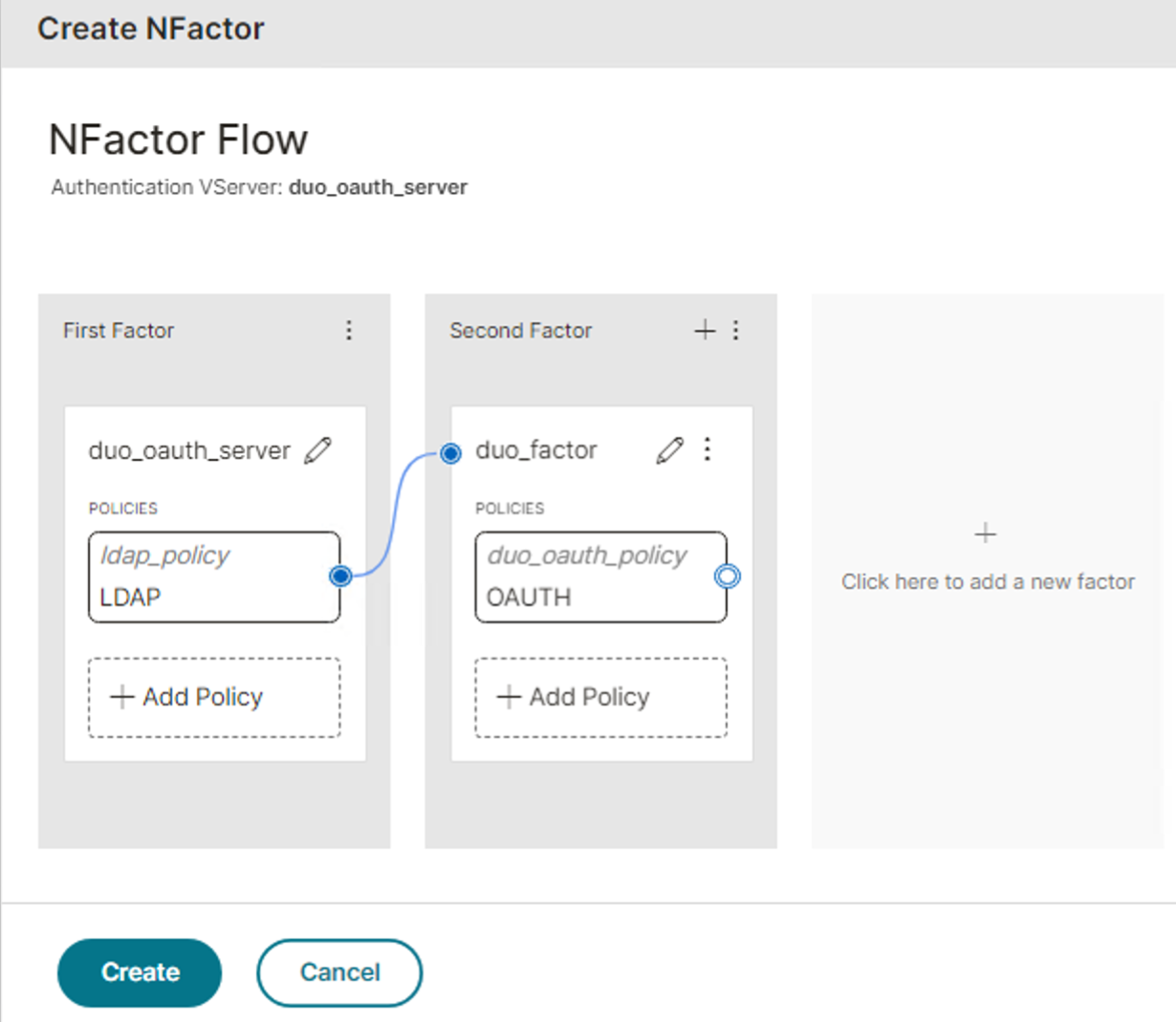Add a policy to duo_oauth_server factor
The height and width of the screenshot is (1022, 1176).
[214, 697]
